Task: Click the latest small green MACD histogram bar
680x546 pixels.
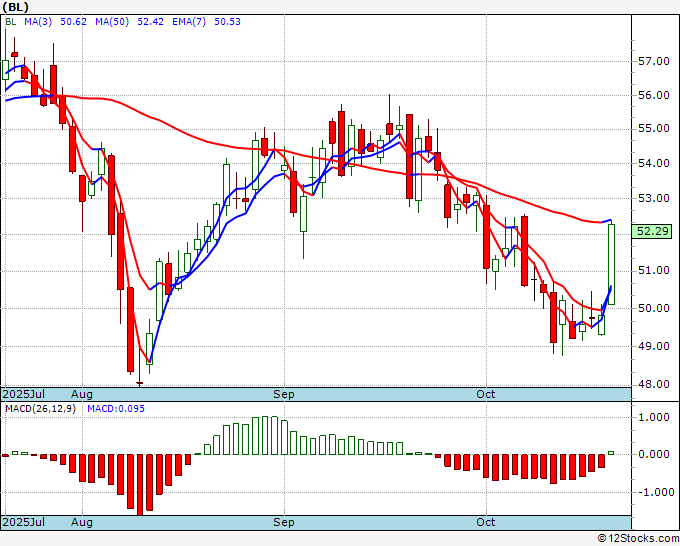Action: 611,453
